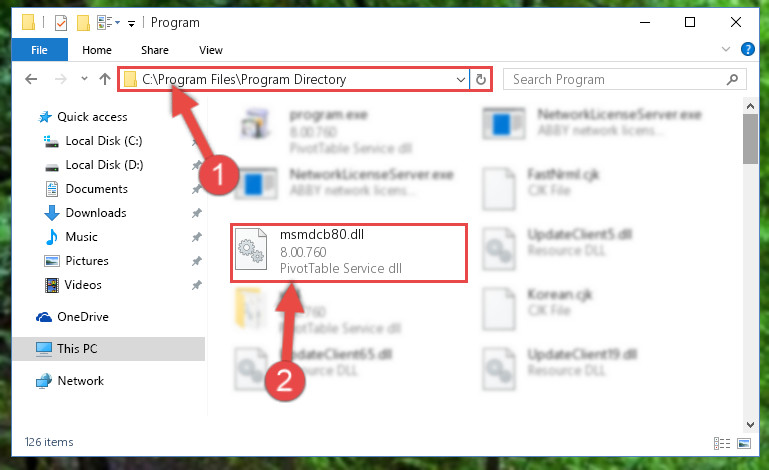Open the recent locations dropdown arrow
This screenshot has height=470, width=769.
84,78
